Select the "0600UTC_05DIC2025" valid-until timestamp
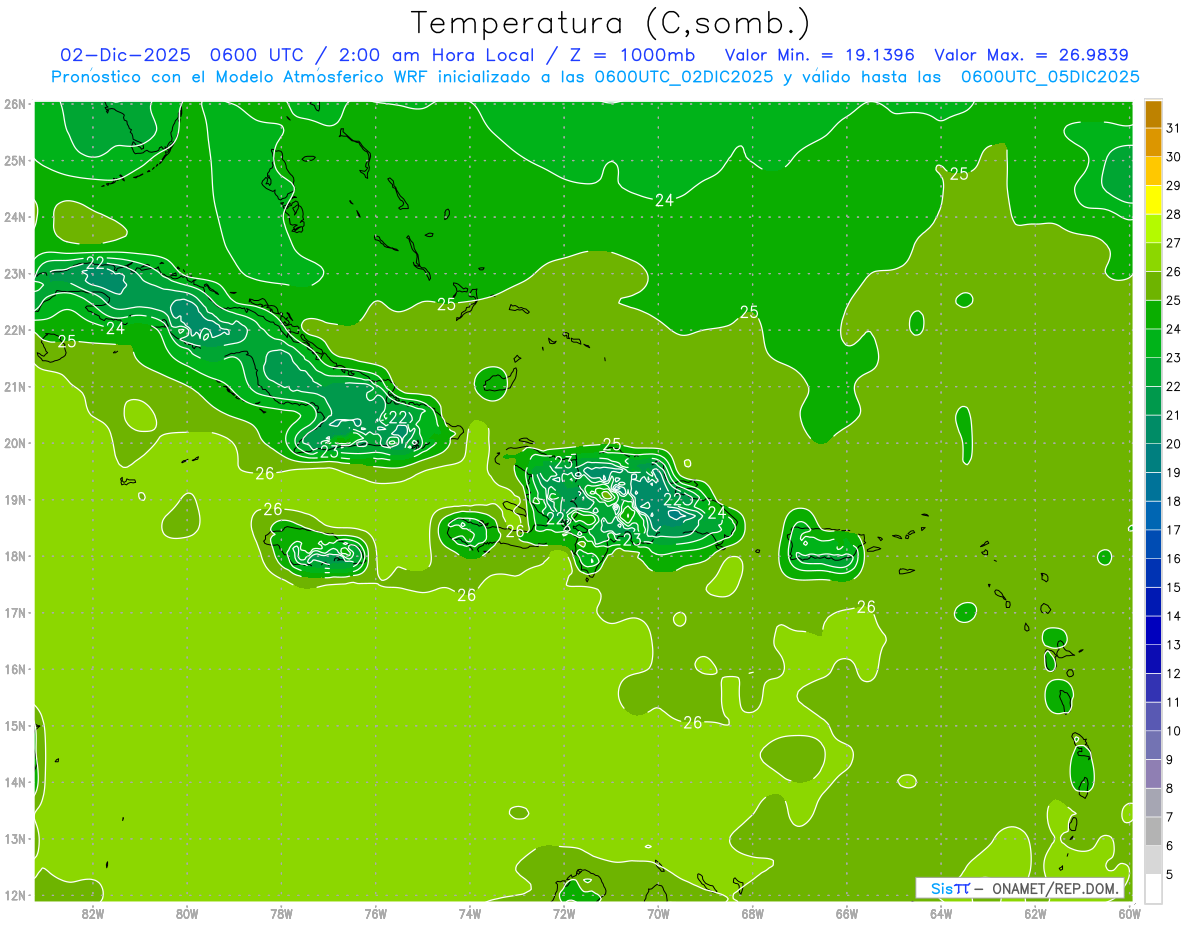The height and width of the screenshot is (927, 1200). pos(1050,77)
